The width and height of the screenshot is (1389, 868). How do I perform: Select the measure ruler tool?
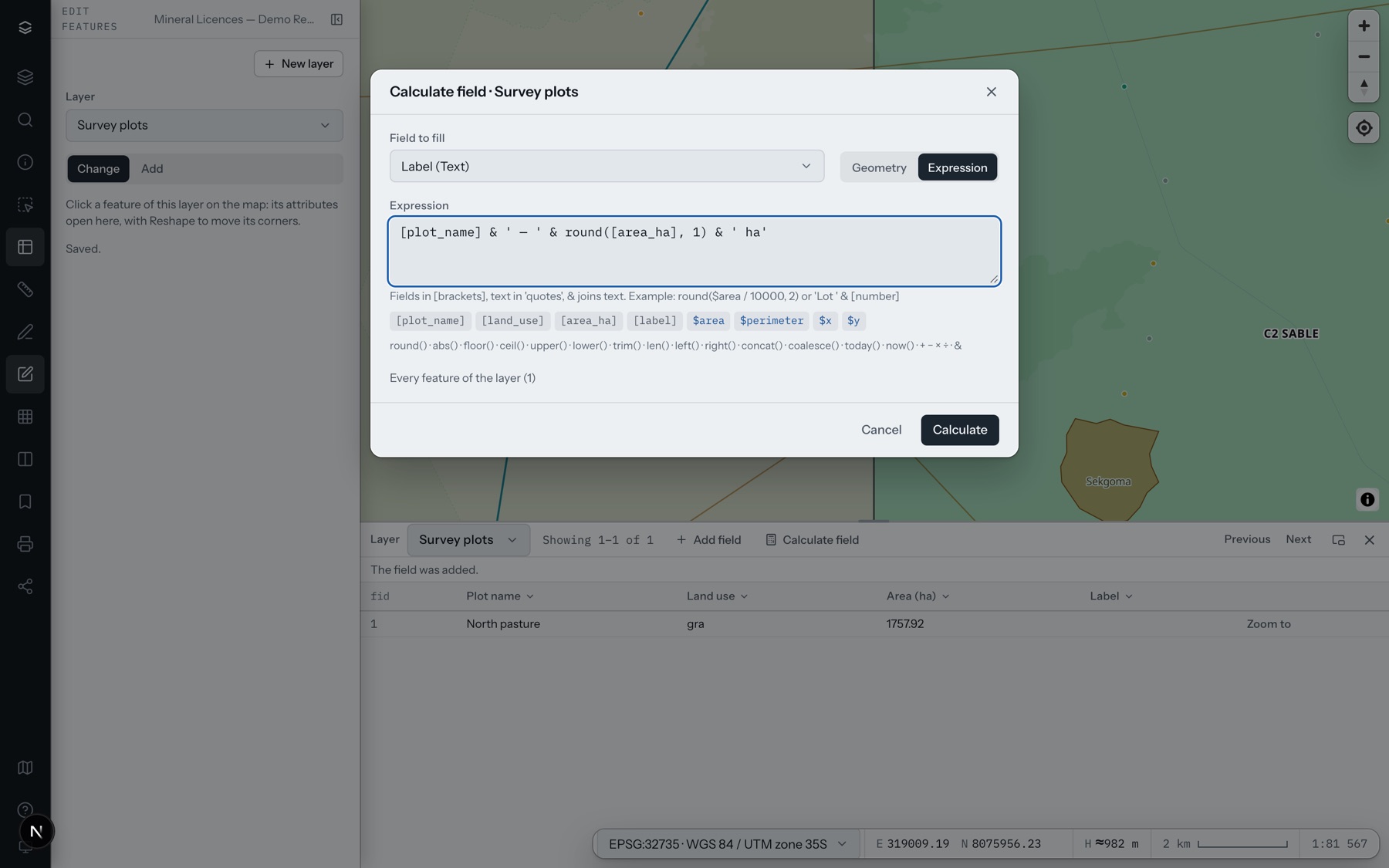25,289
